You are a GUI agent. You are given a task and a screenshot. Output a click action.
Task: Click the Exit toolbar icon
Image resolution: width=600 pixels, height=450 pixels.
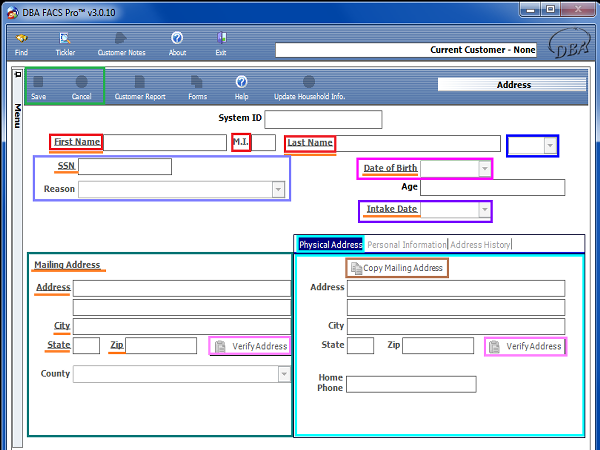221,44
